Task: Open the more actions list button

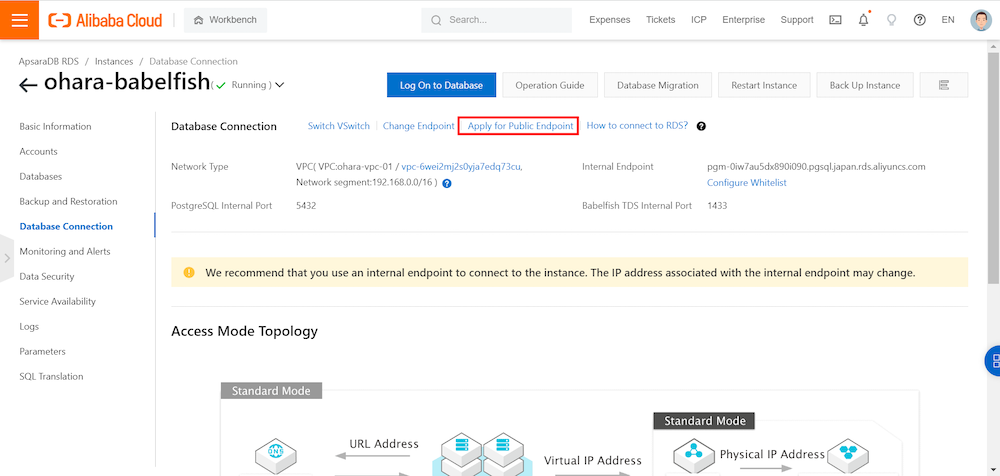Action: pos(943,85)
